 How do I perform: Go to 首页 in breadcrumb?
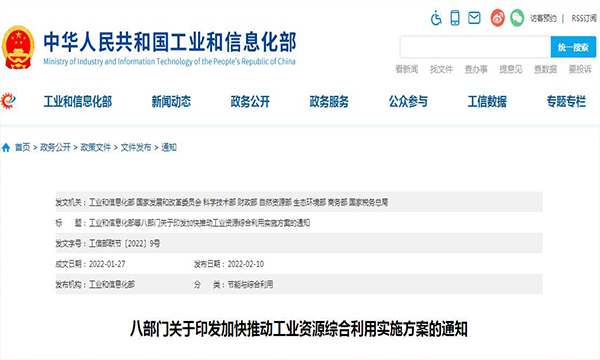tap(23, 147)
